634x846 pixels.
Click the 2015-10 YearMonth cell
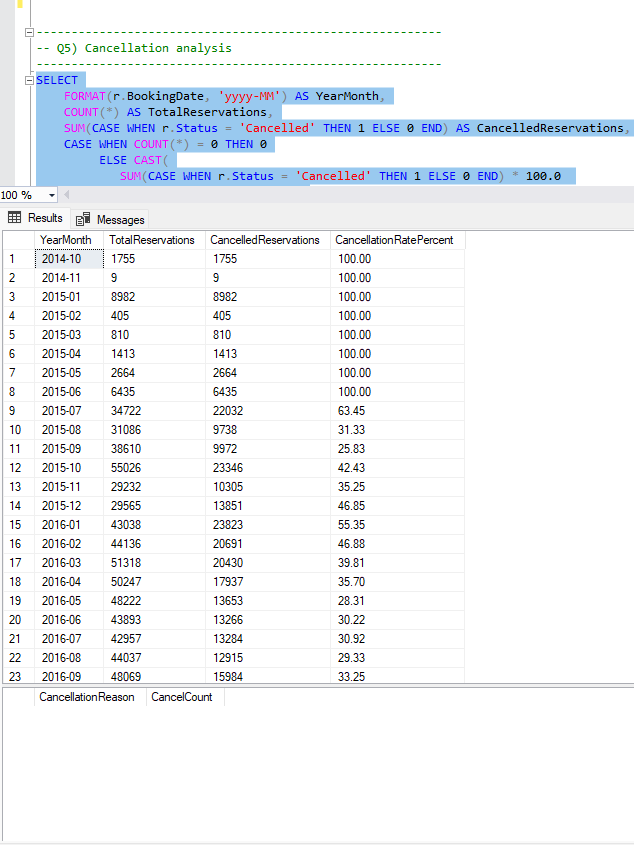(x=69, y=468)
